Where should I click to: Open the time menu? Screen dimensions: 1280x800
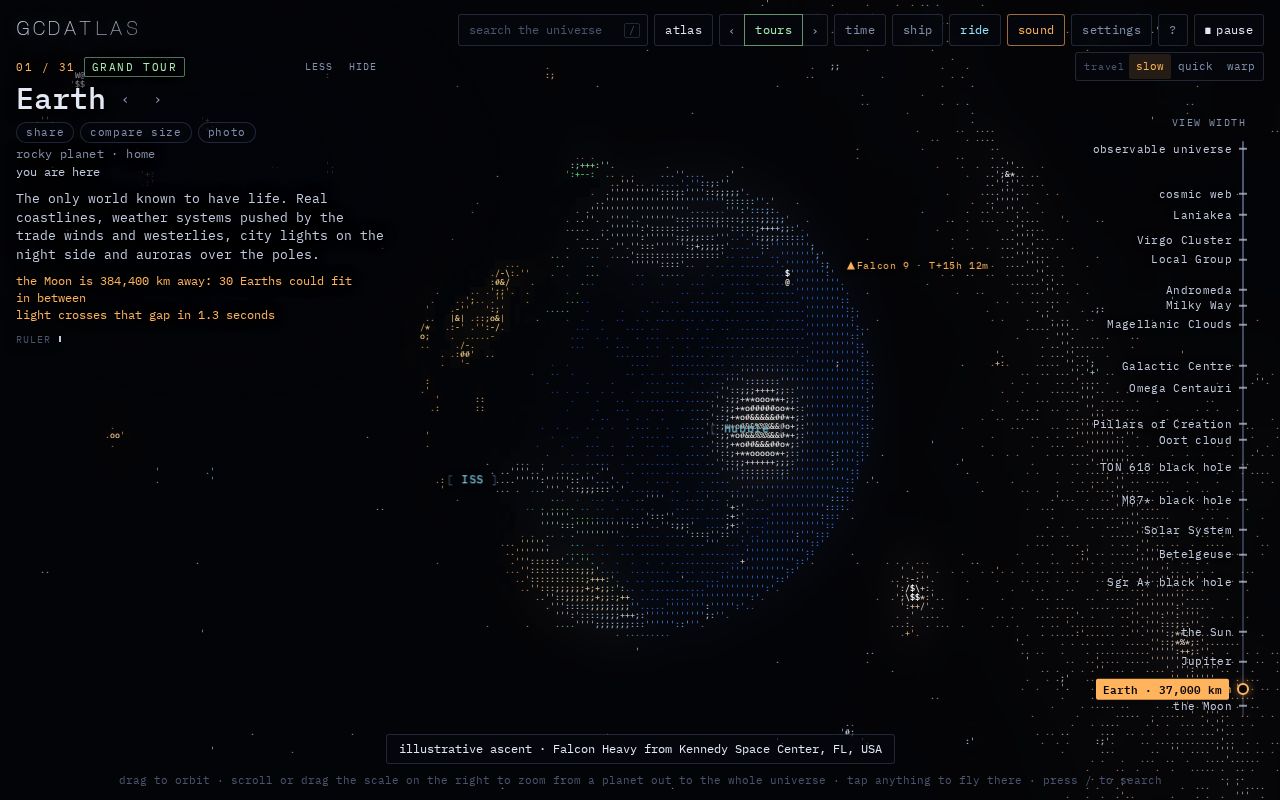[x=860, y=30]
